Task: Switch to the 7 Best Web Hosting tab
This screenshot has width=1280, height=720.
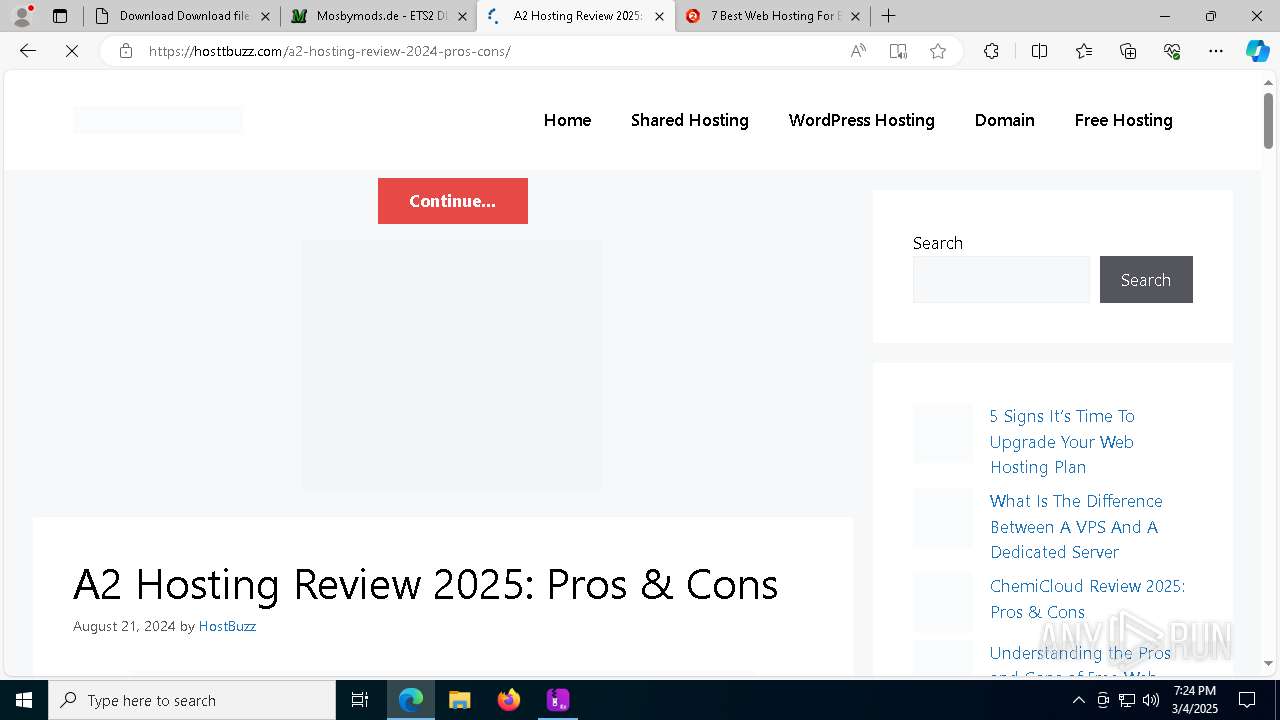Action: pyautogui.click(x=773, y=16)
